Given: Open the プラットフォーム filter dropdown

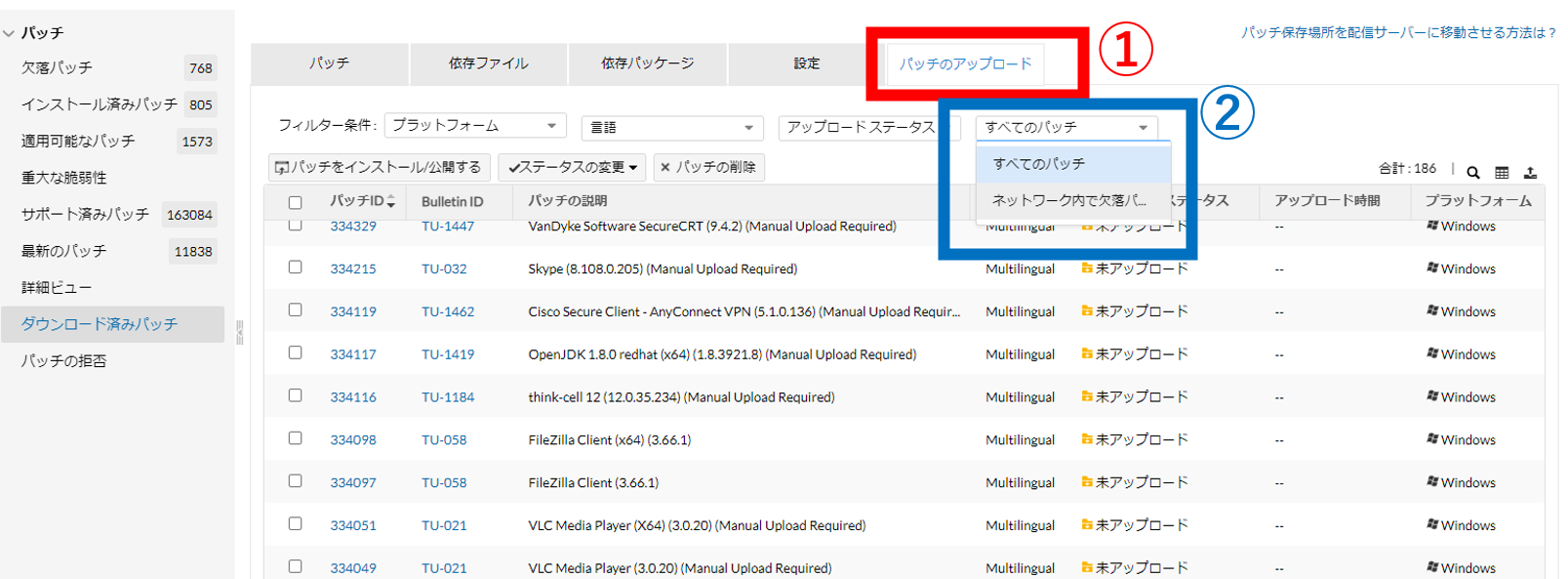Looking at the screenshot, I should (475, 126).
